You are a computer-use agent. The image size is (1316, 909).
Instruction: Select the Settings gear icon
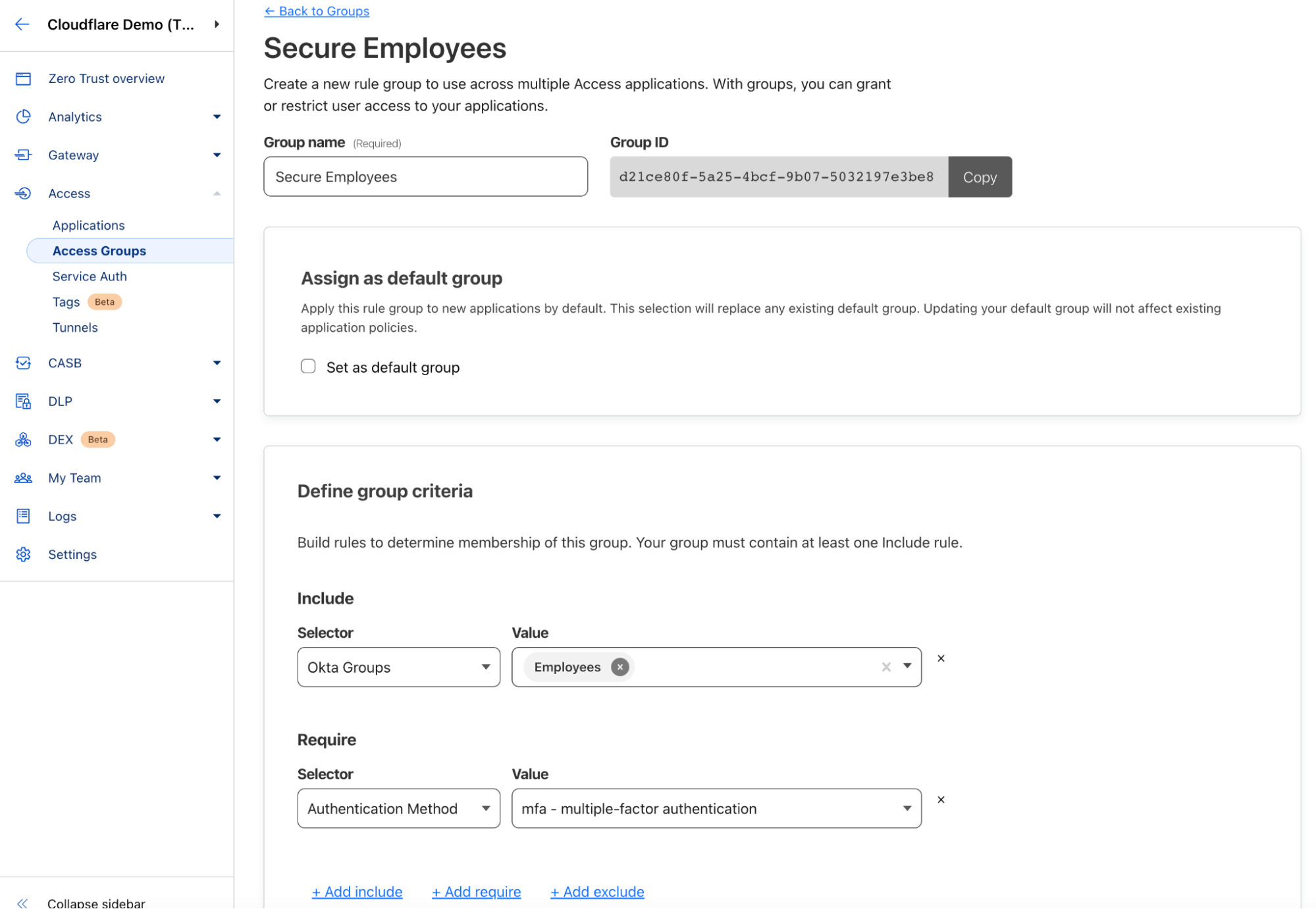coord(23,554)
